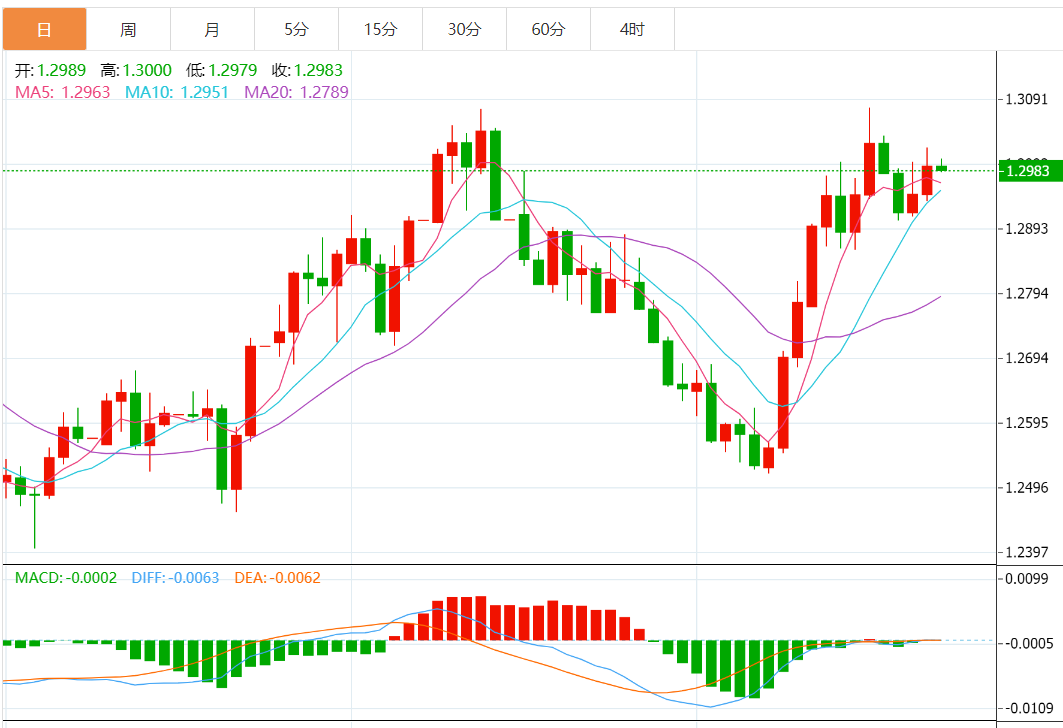
Task: Click the MA10 value 1.2951
Action: 205,92
